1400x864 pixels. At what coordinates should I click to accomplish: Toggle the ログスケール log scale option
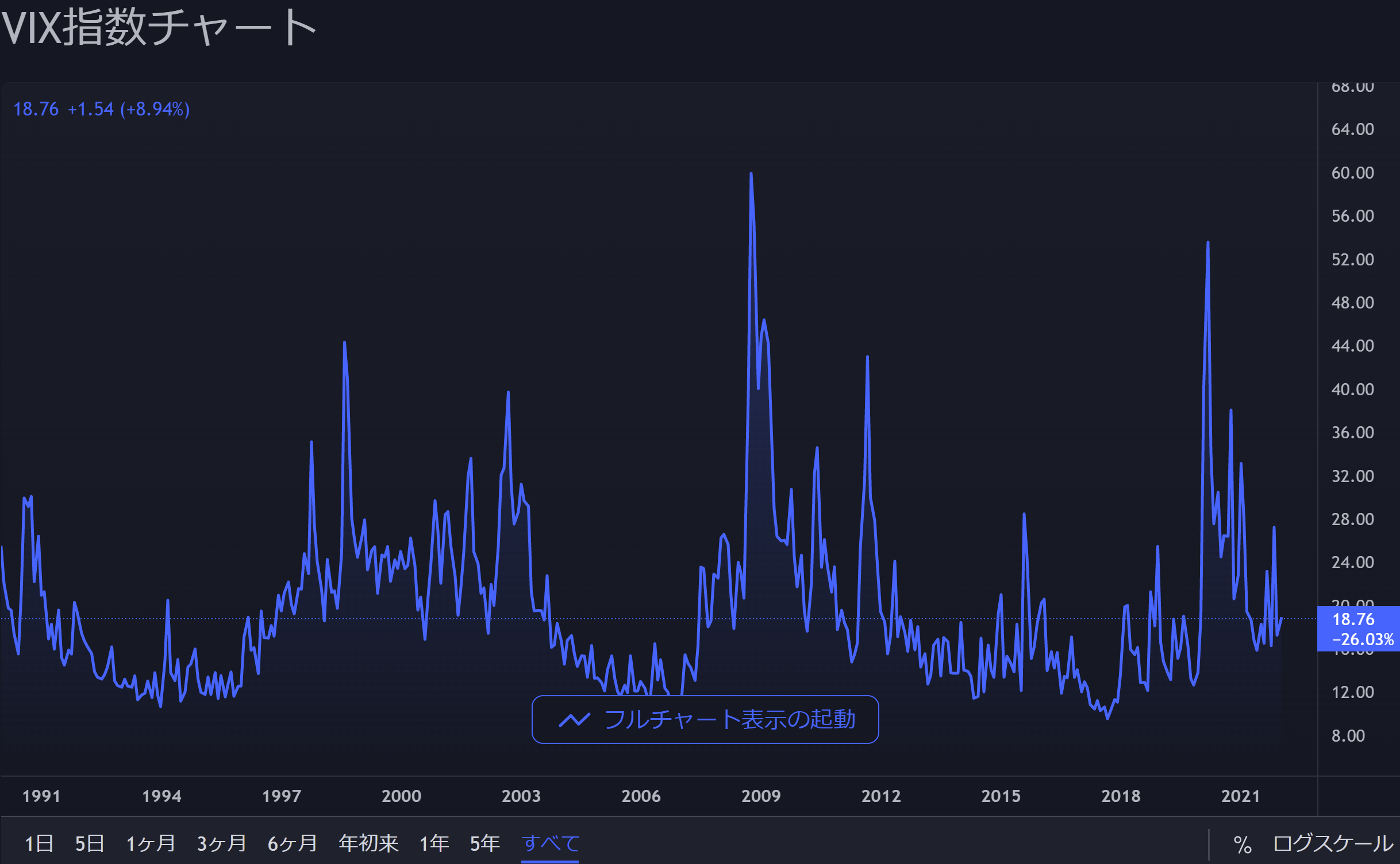point(1333,843)
